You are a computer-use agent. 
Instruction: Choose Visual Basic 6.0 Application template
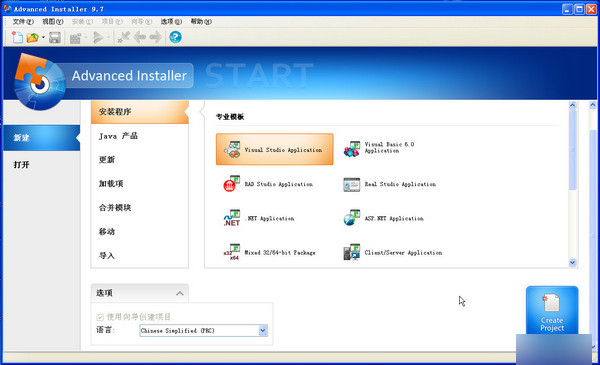tap(379, 148)
